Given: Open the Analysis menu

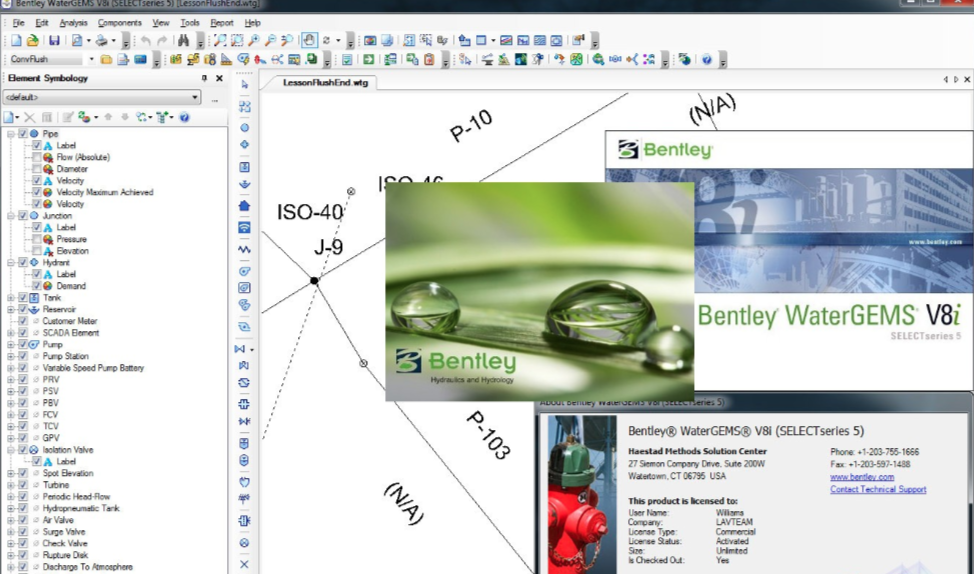Looking at the screenshot, I should coord(73,22).
